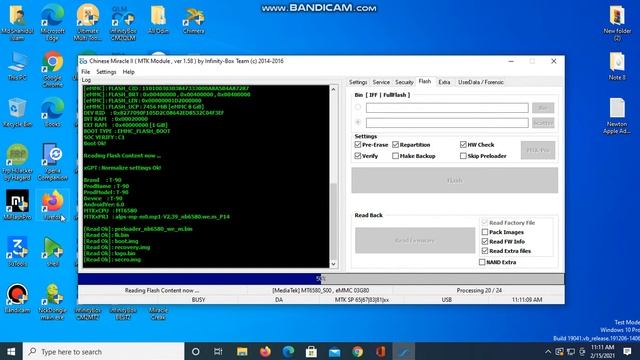Switch to the Security tab
640x360 pixels.
tap(404, 82)
